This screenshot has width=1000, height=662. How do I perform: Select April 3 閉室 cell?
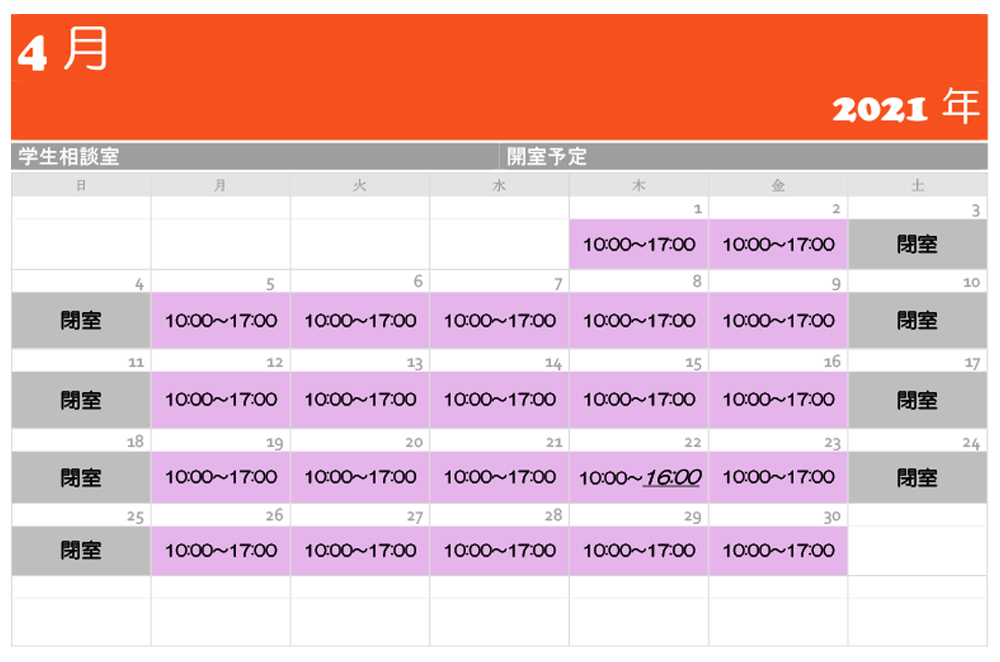tap(917, 244)
